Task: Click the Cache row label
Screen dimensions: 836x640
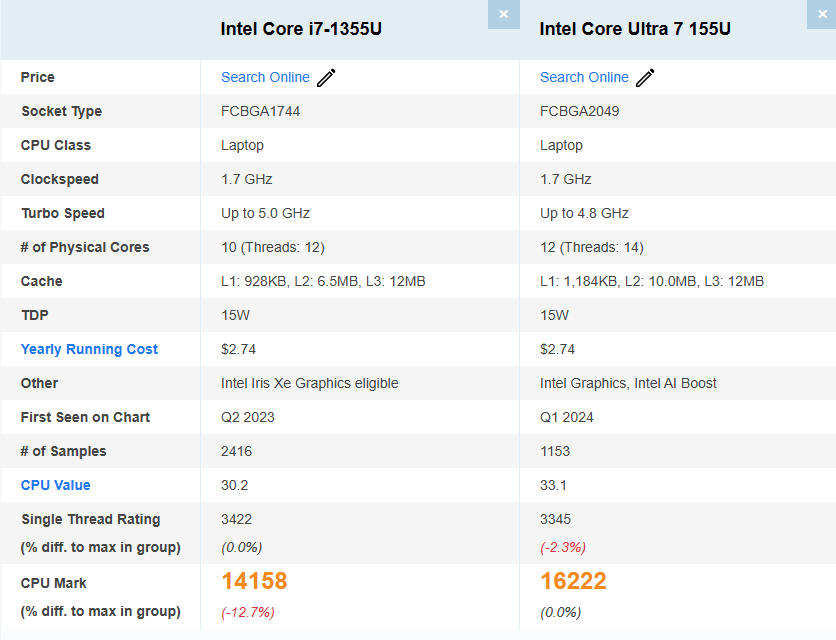Action: coord(41,281)
